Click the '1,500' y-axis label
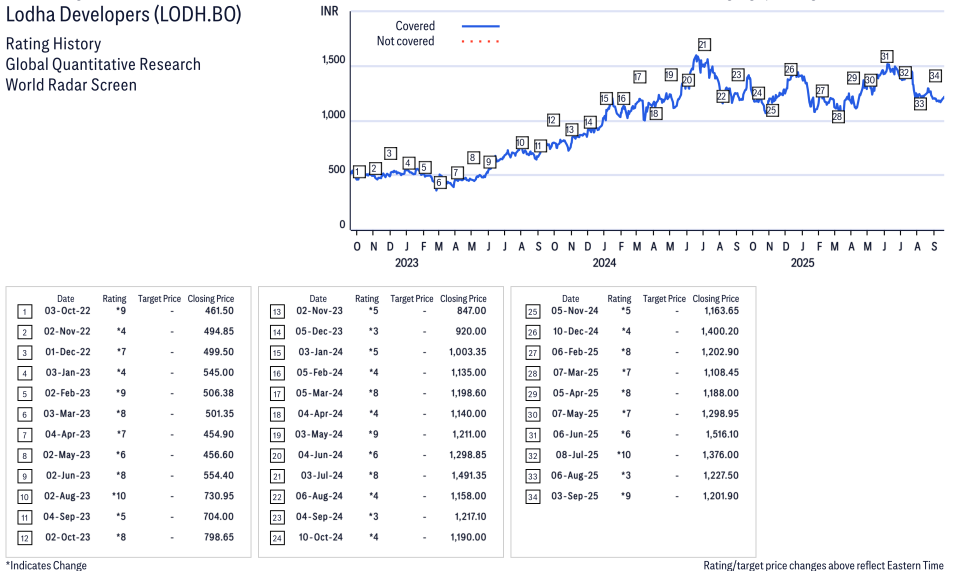Image resolution: width=955 pixels, height=571 pixels. pos(333,60)
